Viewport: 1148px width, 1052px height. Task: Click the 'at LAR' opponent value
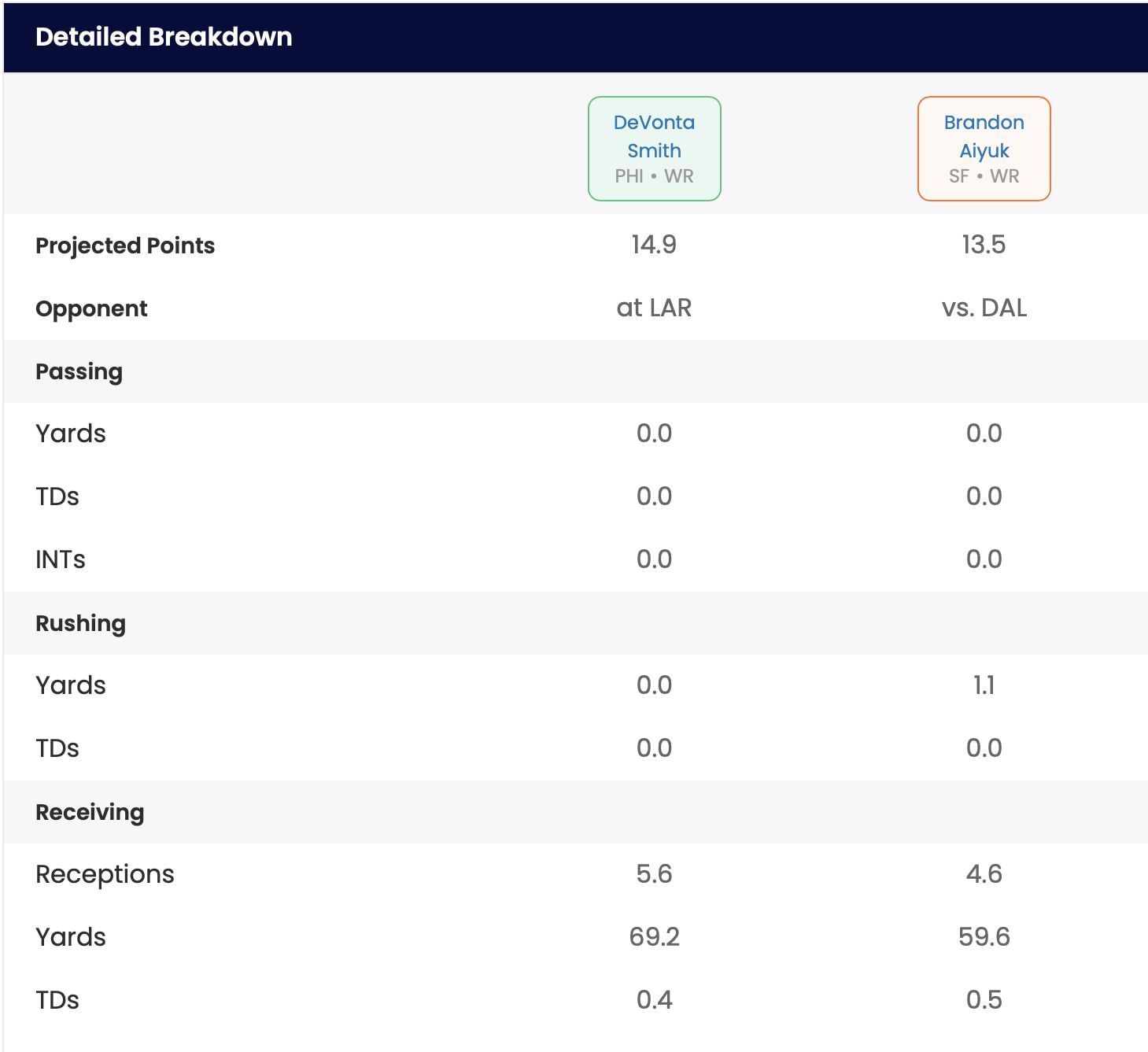point(654,308)
